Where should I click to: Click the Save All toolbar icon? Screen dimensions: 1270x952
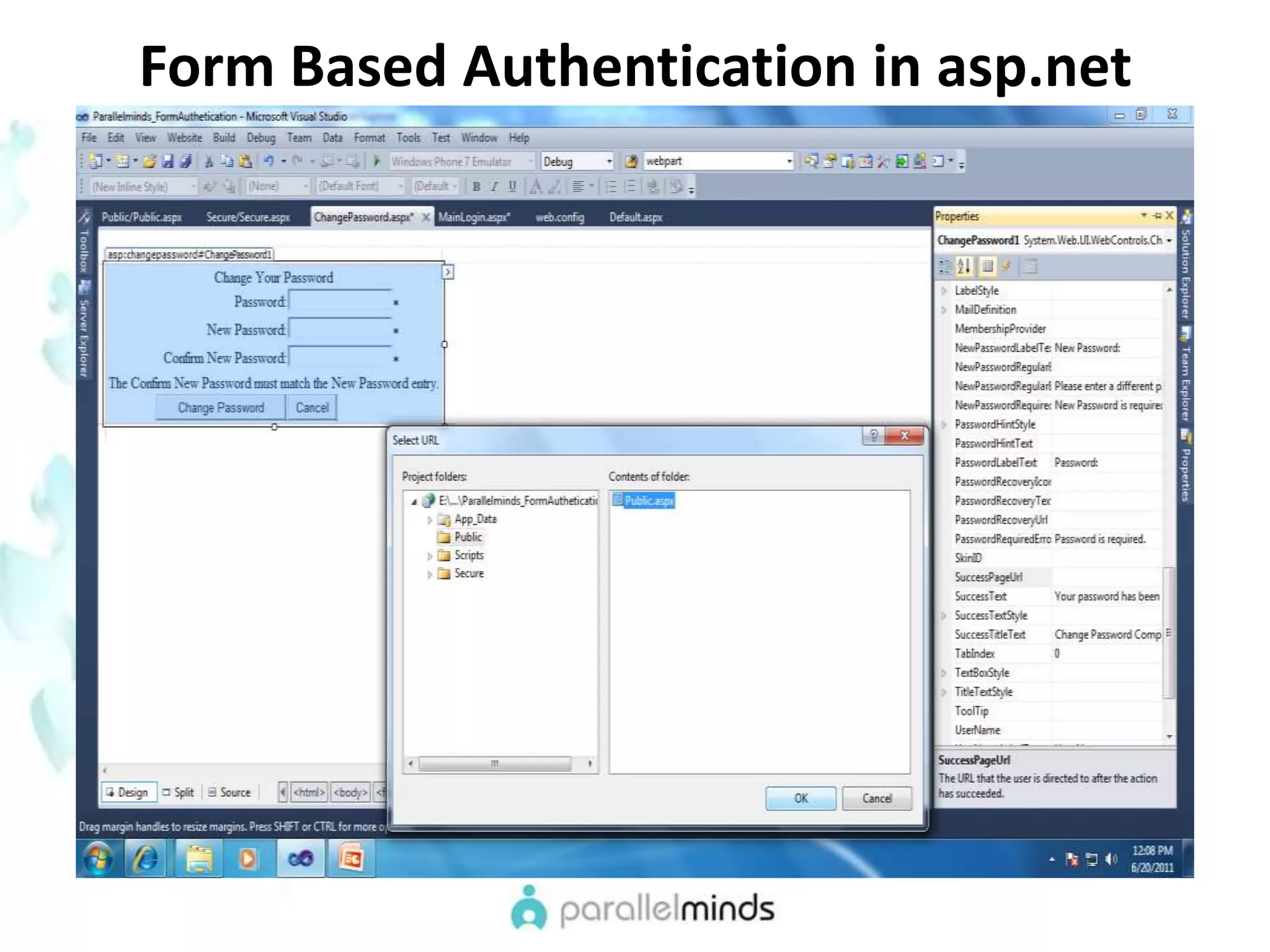(x=185, y=161)
